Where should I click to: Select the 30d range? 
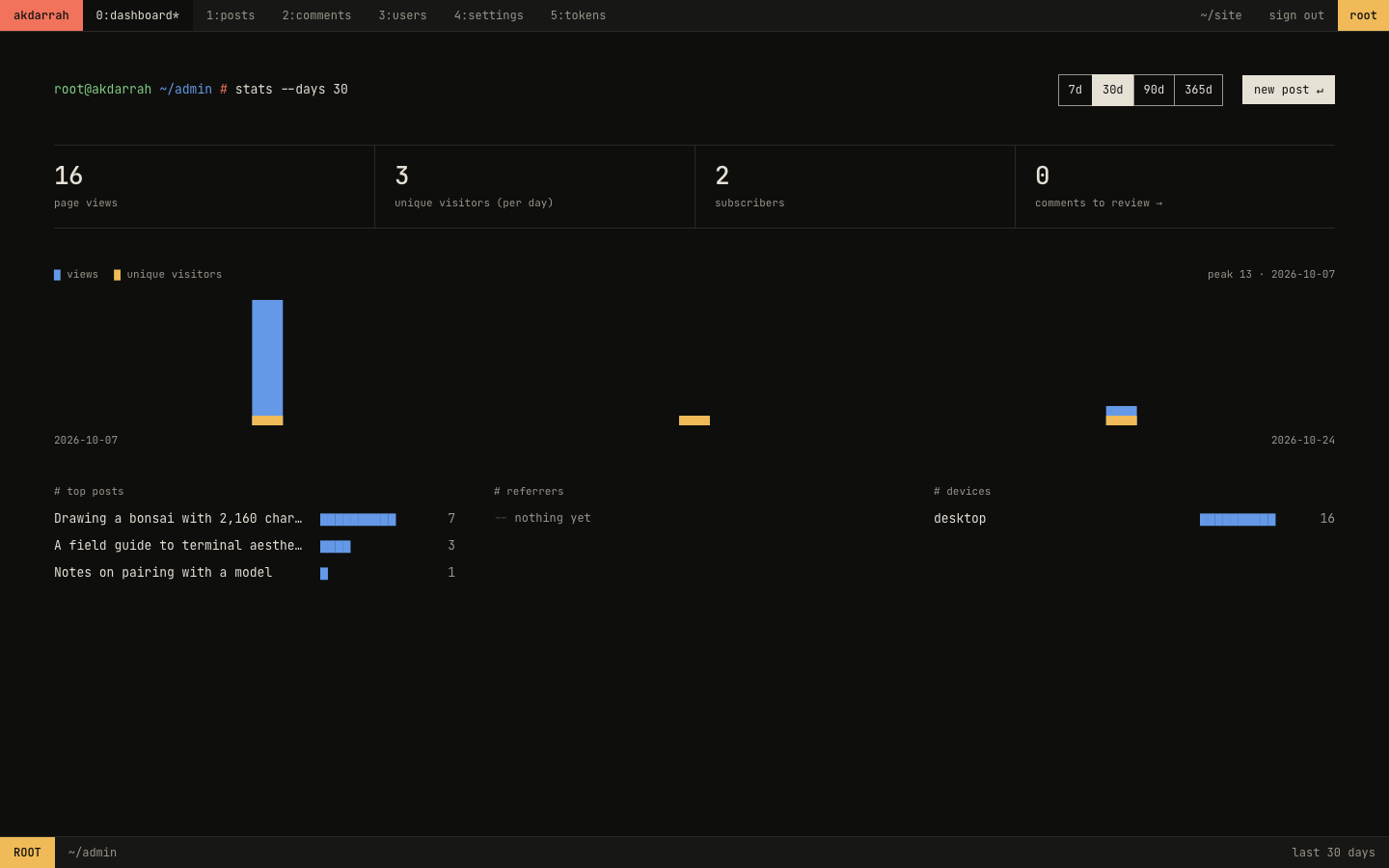pyautogui.click(x=1113, y=90)
